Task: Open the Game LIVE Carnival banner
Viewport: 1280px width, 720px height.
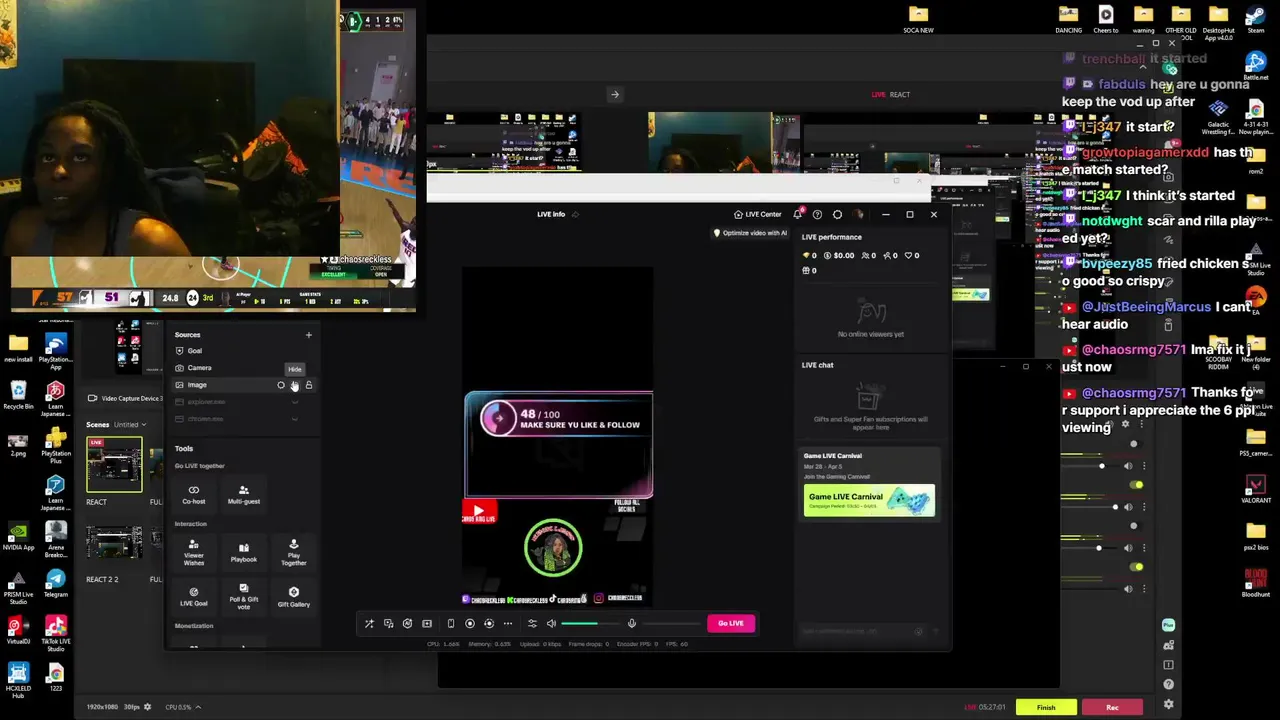Action: [x=869, y=500]
